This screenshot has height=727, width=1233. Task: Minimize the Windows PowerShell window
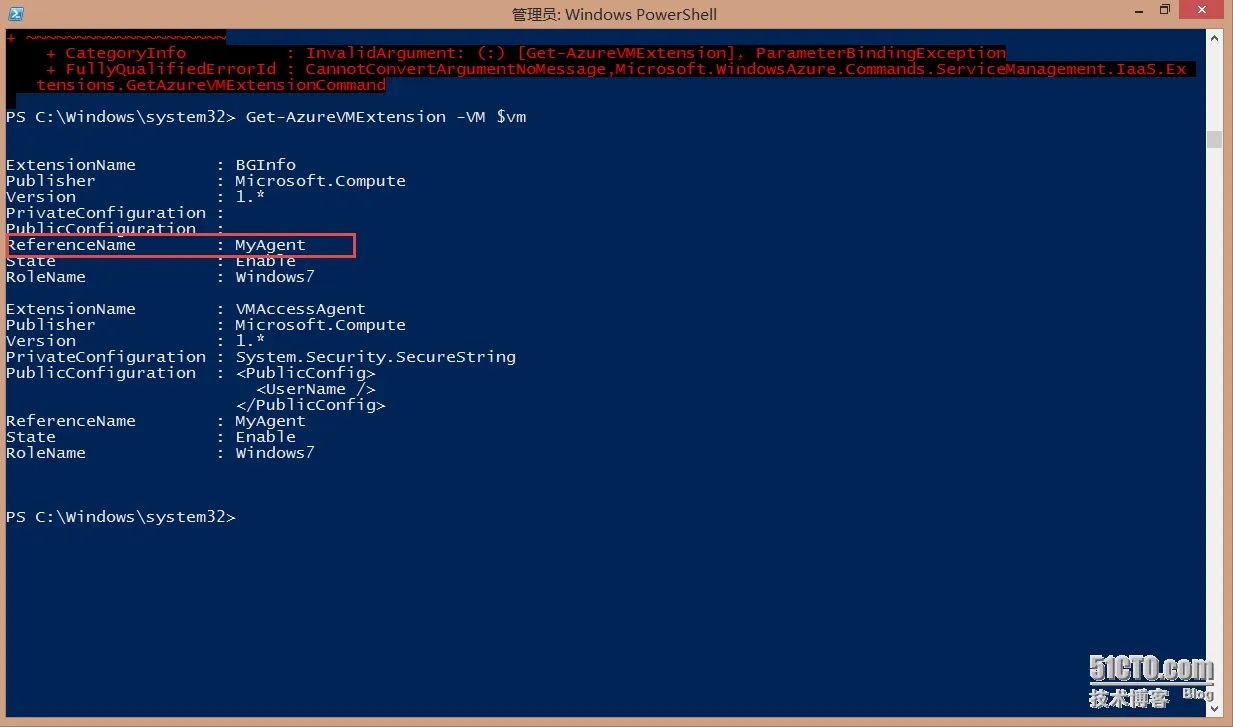point(1136,11)
